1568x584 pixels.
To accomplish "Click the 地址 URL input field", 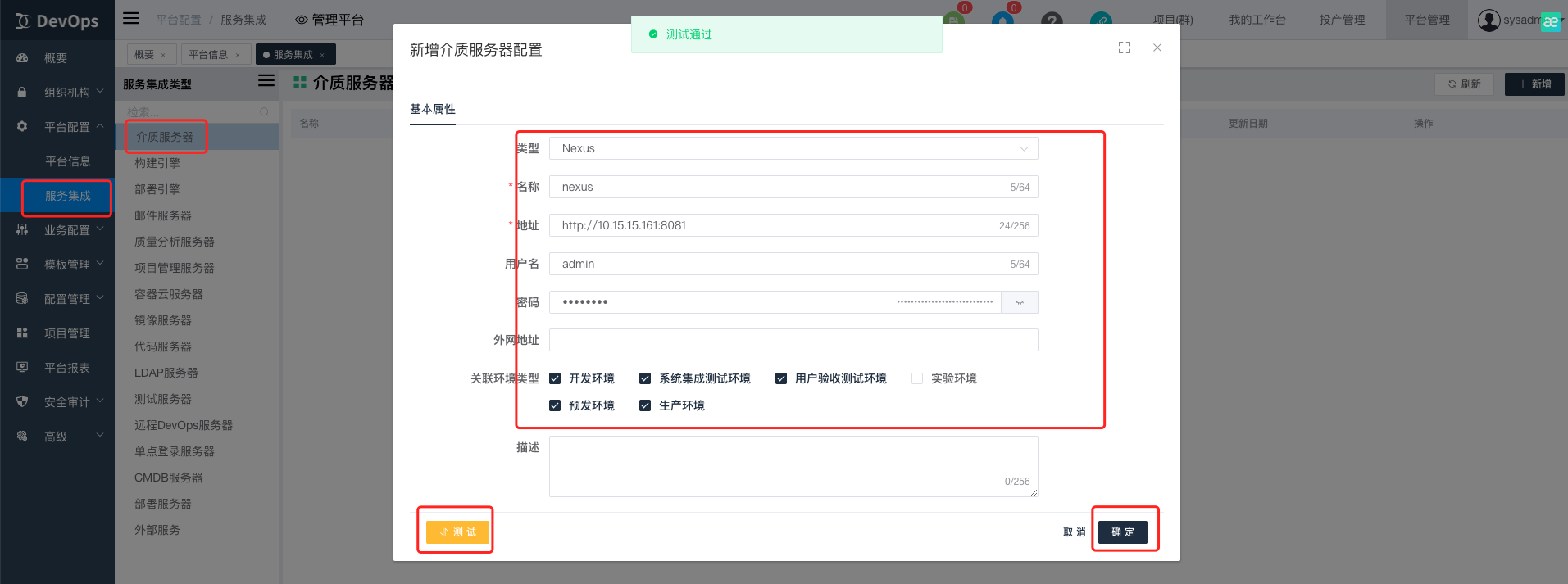I will click(793, 225).
